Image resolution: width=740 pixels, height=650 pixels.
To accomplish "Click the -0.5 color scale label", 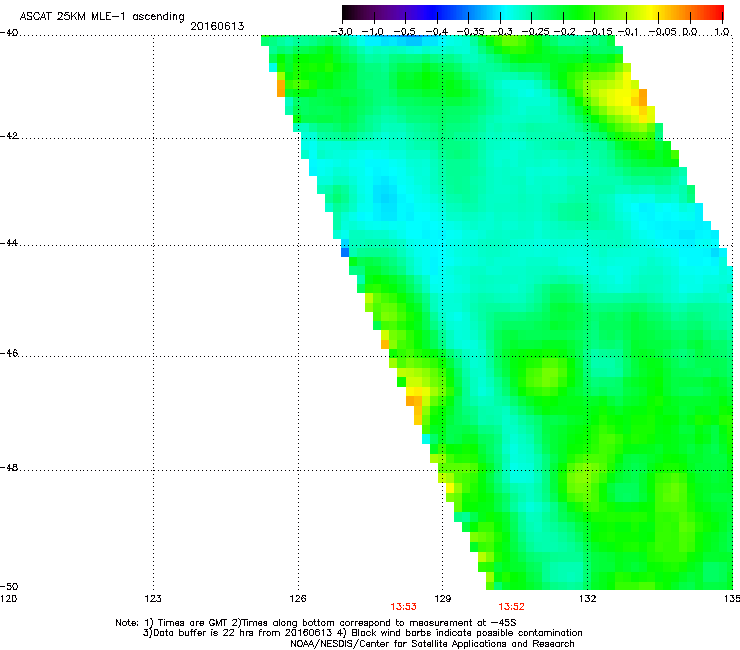I will 404,32.
